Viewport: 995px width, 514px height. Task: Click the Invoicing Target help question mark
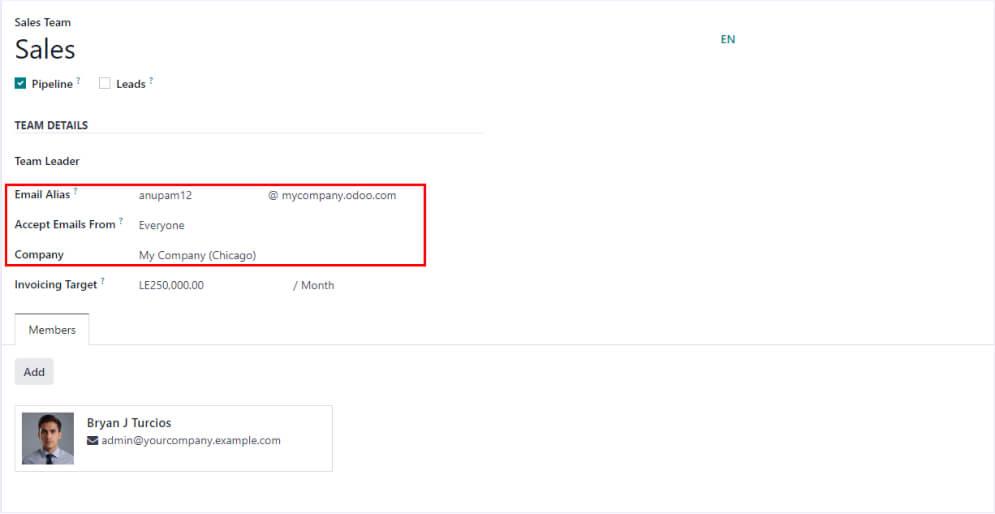tap(102, 281)
